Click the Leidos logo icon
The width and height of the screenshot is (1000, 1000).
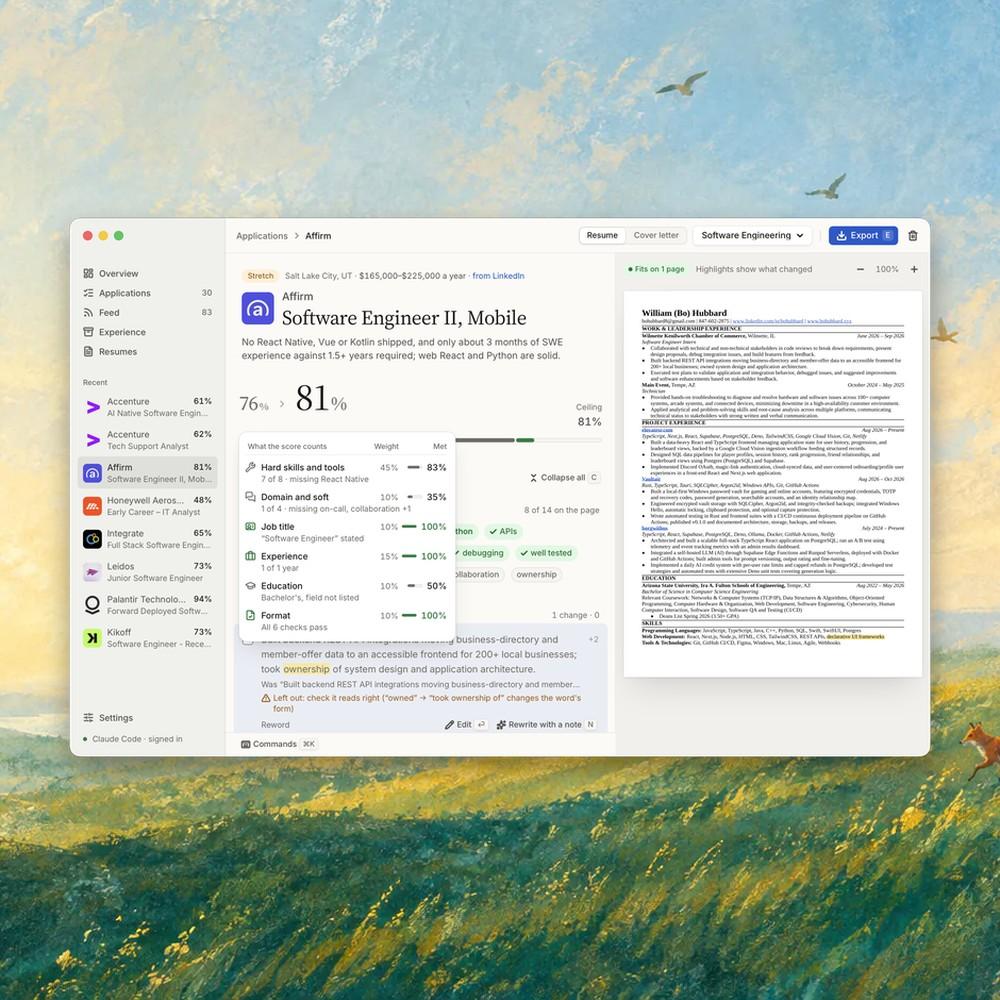click(x=92, y=572)
